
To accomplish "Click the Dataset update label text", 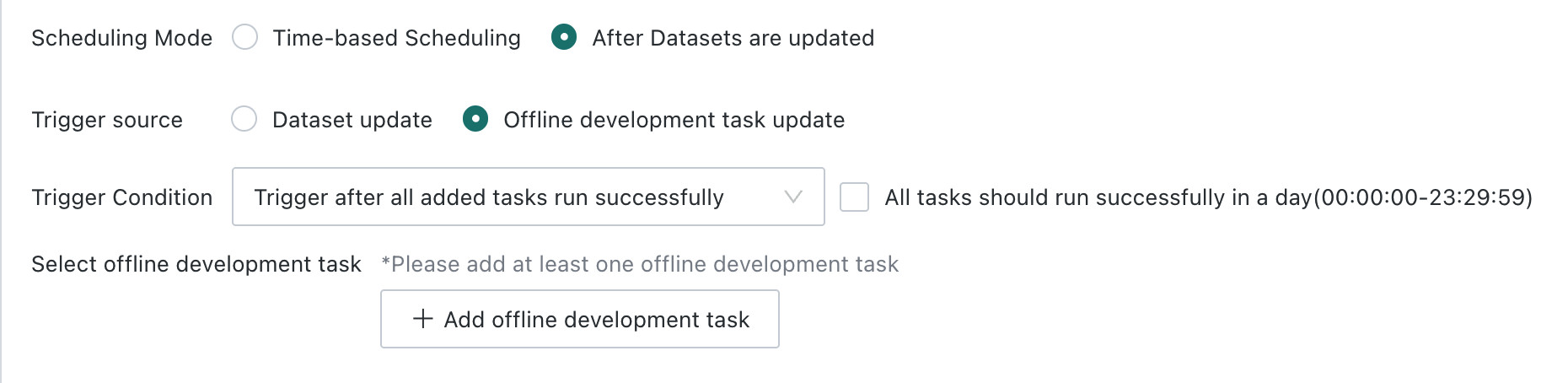I will click(352, 120).
